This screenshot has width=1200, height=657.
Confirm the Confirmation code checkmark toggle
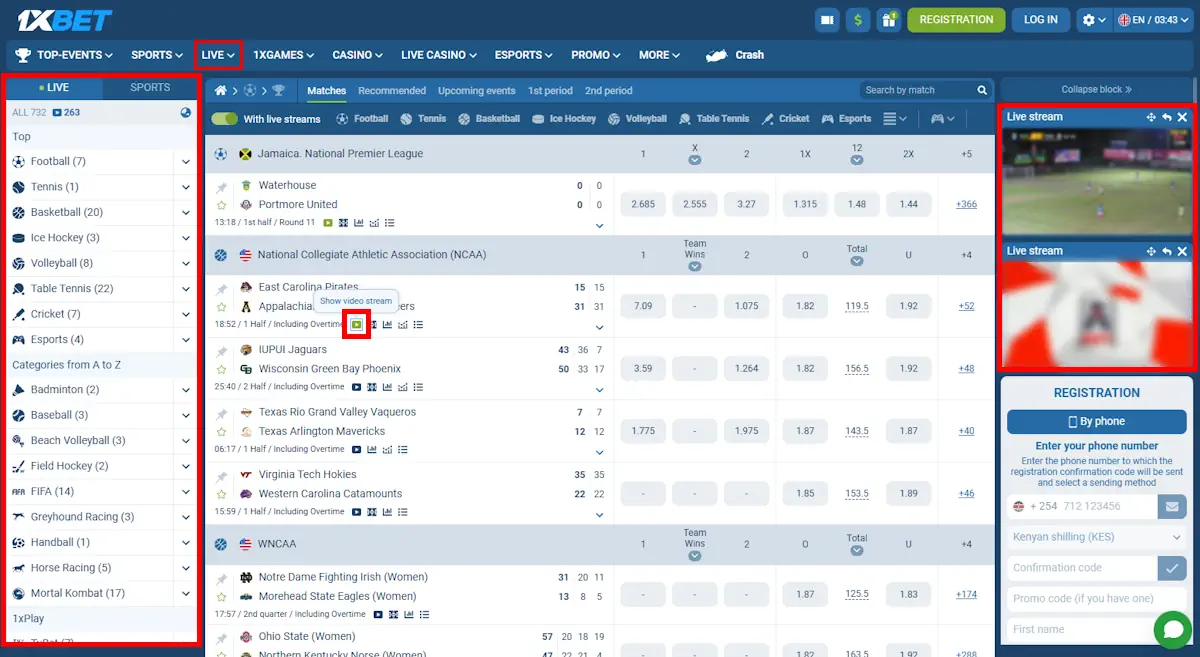(x=1172, y=567)
